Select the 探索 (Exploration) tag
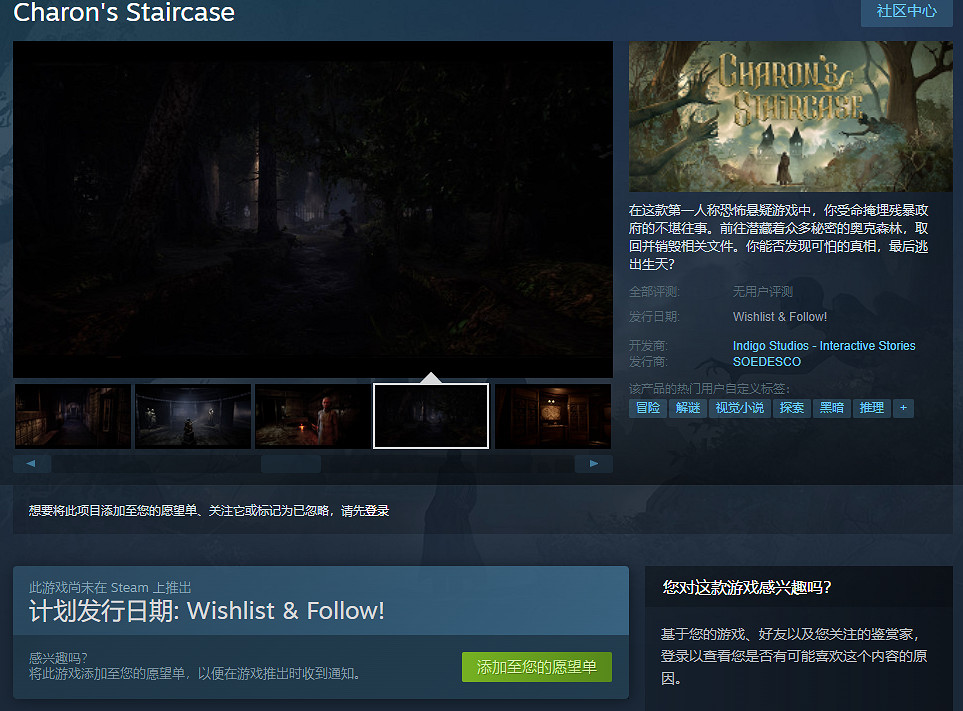Viewport: 963px width, 711px height. coord(791,408)
